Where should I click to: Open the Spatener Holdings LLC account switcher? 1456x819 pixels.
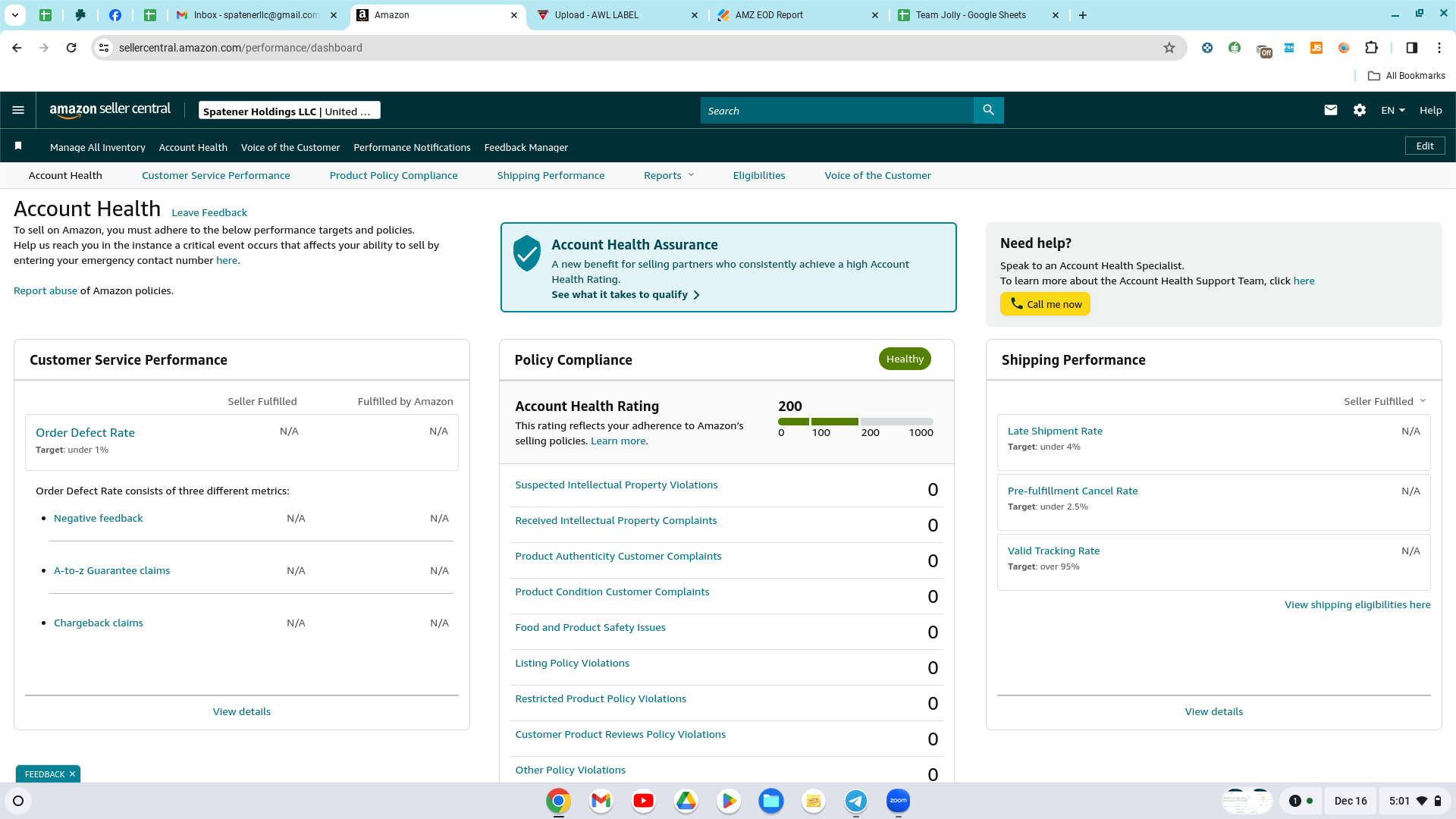coord(289,111)
